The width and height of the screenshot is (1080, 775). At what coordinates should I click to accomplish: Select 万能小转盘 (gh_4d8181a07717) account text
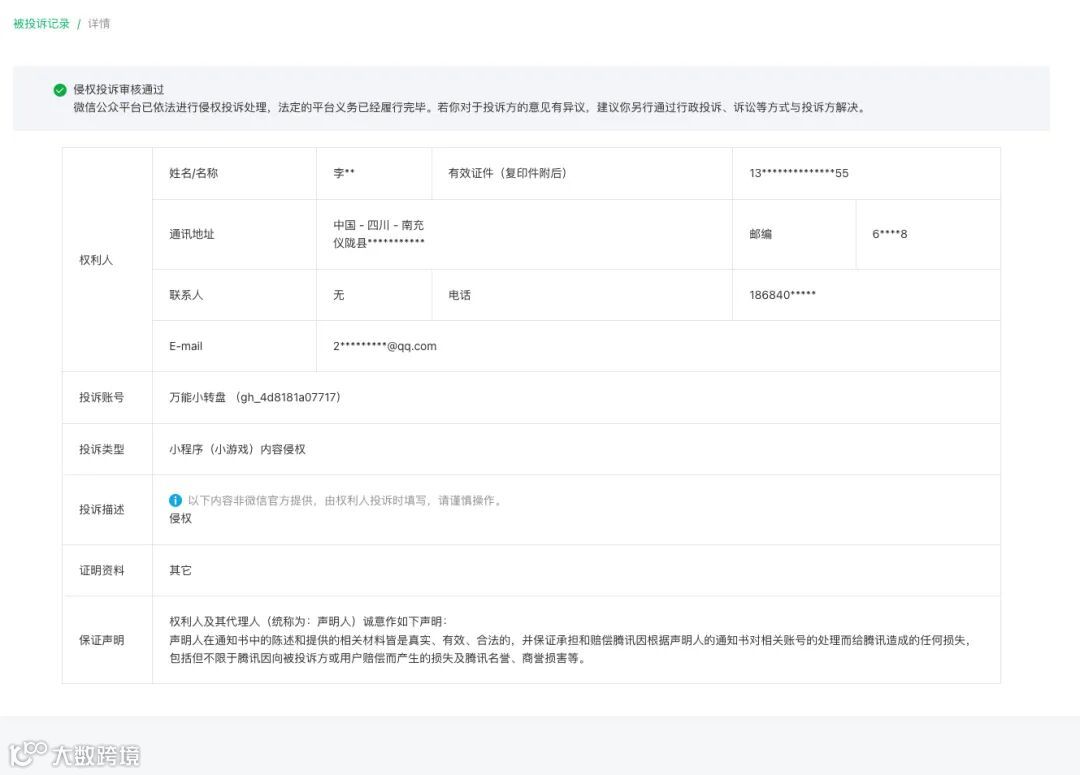[255, 397]
